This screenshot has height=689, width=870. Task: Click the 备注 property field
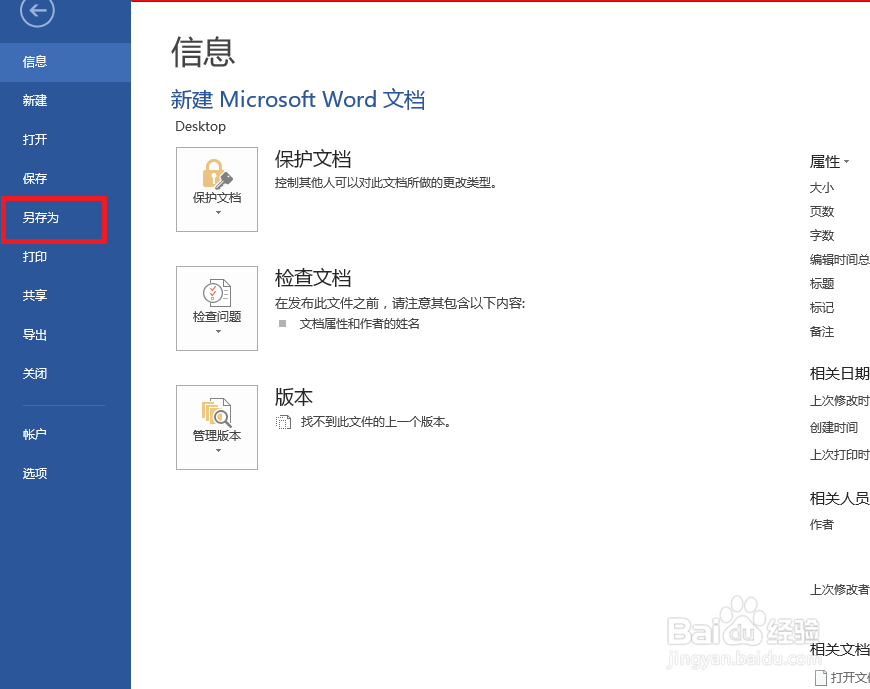822,332
